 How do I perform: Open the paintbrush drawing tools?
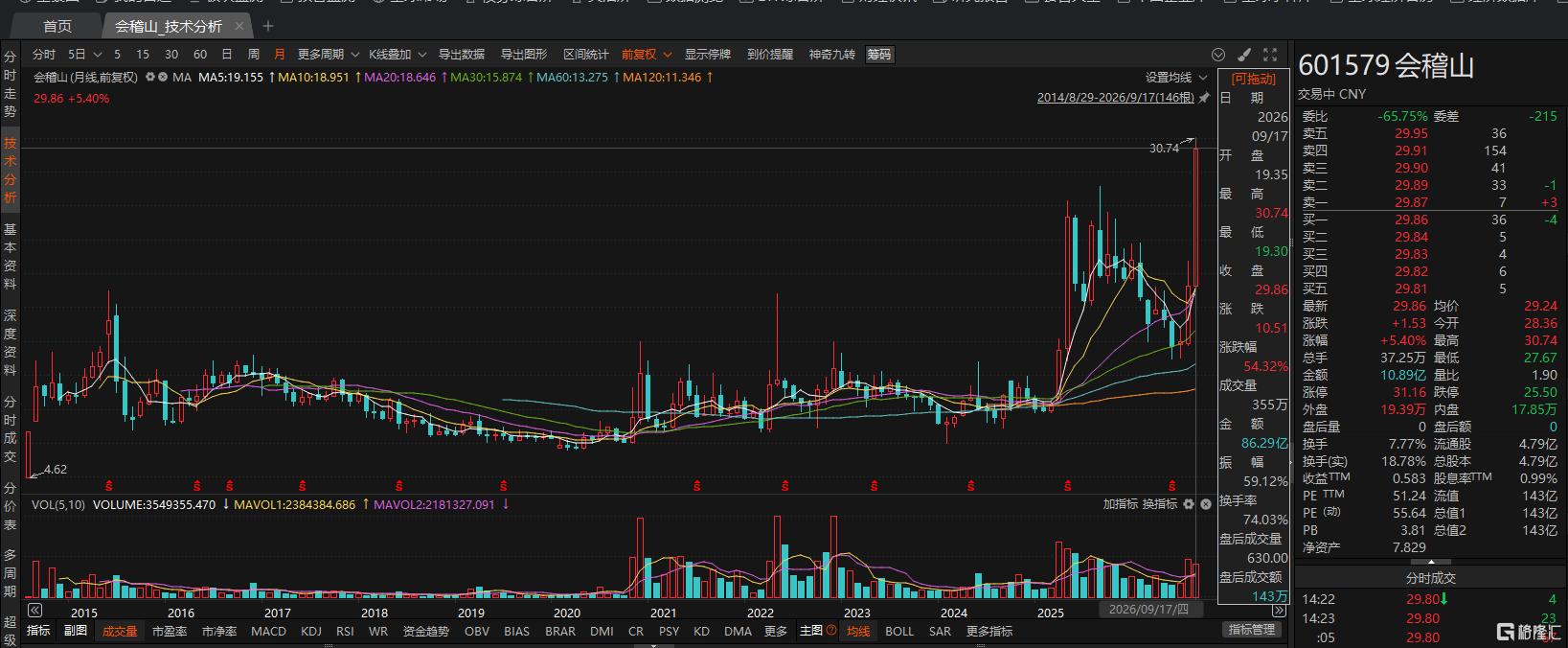(x=1244, y=55)
